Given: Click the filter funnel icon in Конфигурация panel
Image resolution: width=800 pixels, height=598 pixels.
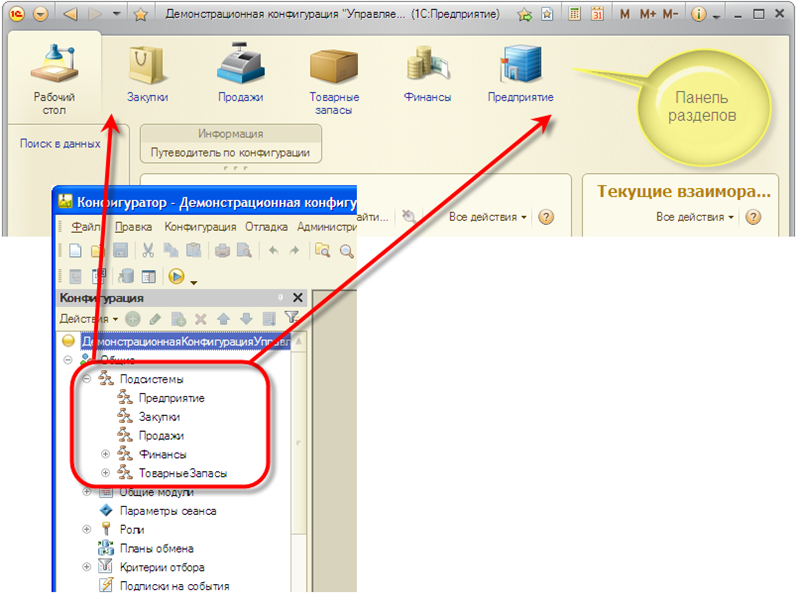Looking at the screenshot, I should 291,318.
